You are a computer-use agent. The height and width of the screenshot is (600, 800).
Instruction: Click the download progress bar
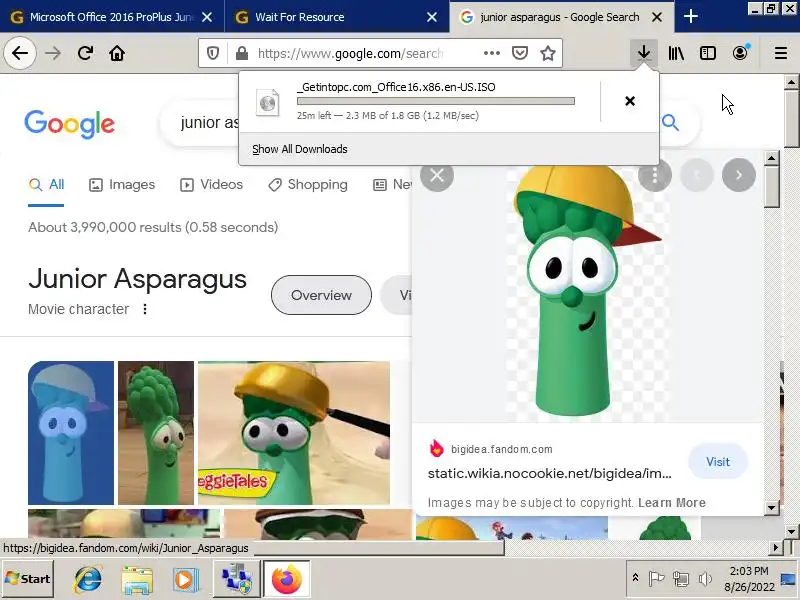click(x=436, y=101)
